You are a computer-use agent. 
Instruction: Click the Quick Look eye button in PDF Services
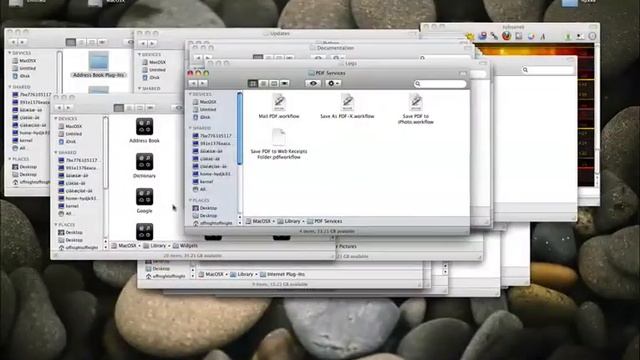[x=313, y=83]
